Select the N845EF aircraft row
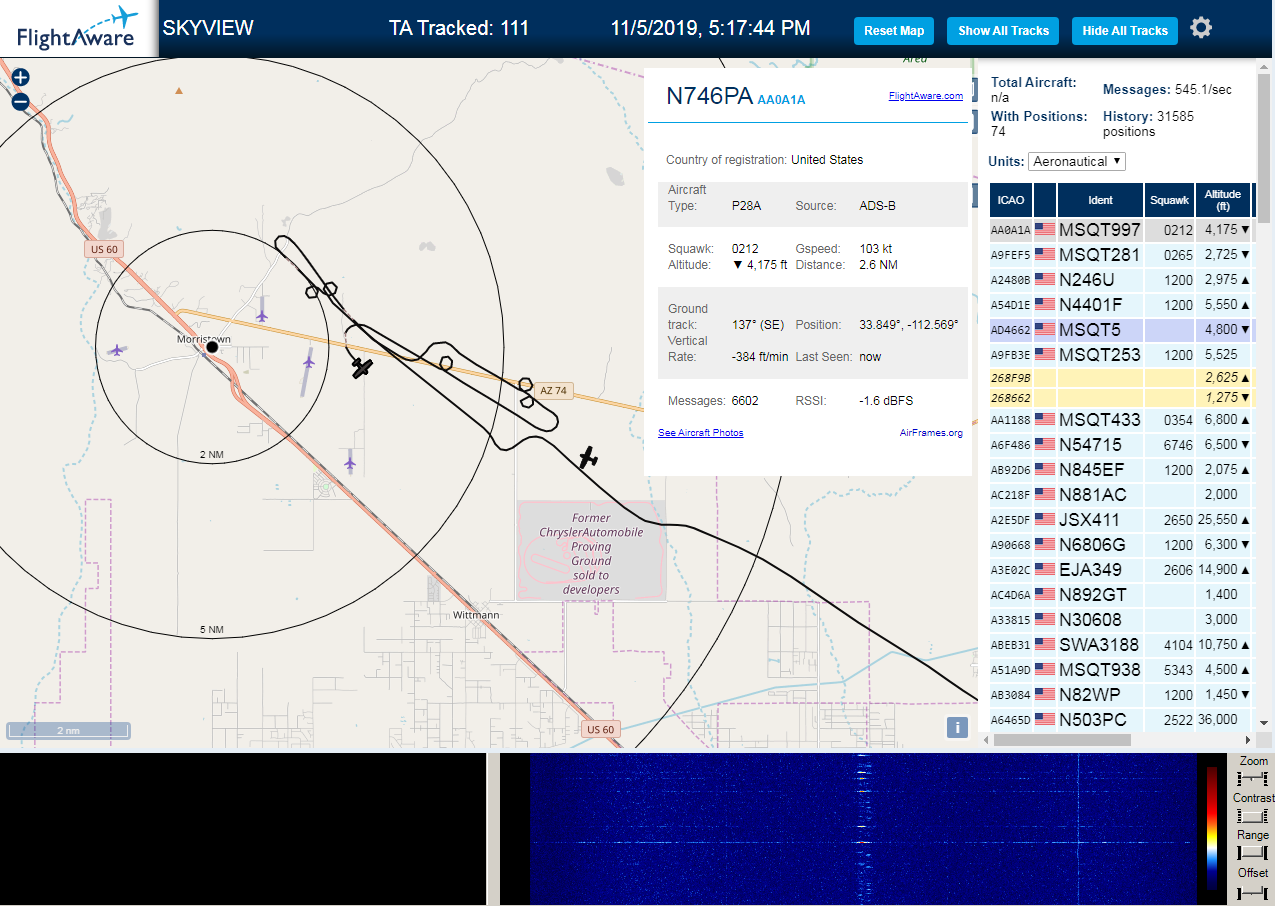 coord(1121,470)
